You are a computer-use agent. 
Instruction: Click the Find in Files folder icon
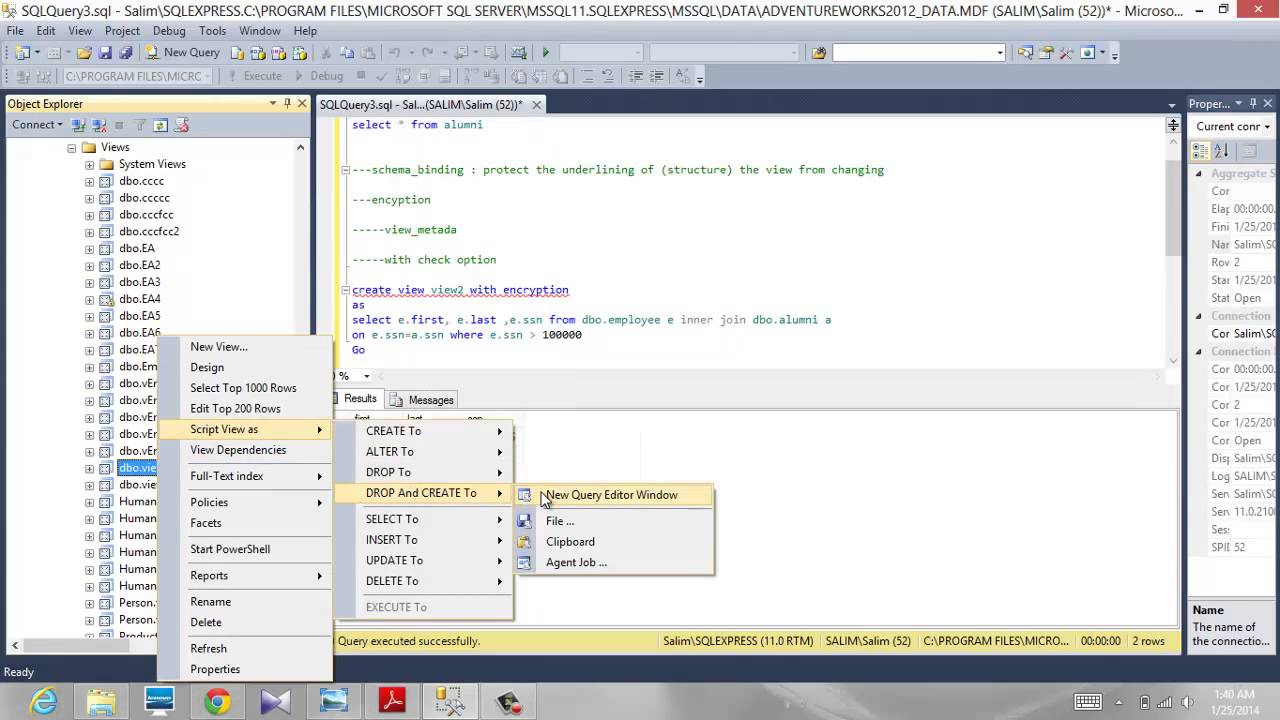tap(819, 53)
